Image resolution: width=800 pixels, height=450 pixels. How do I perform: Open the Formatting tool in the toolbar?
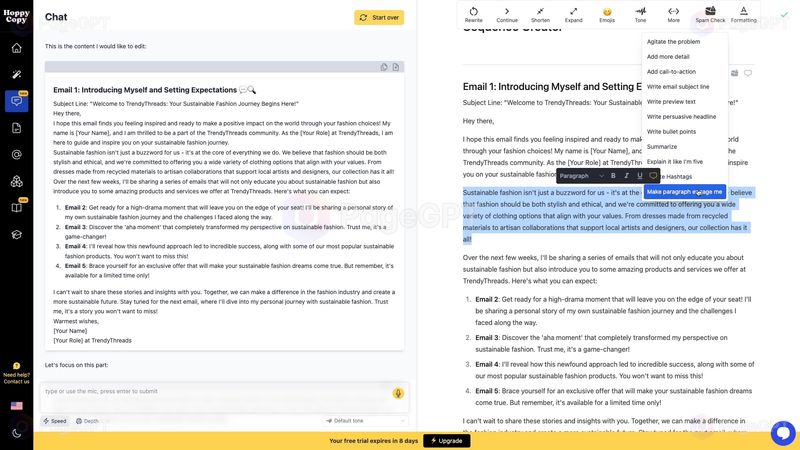(743, 15)
